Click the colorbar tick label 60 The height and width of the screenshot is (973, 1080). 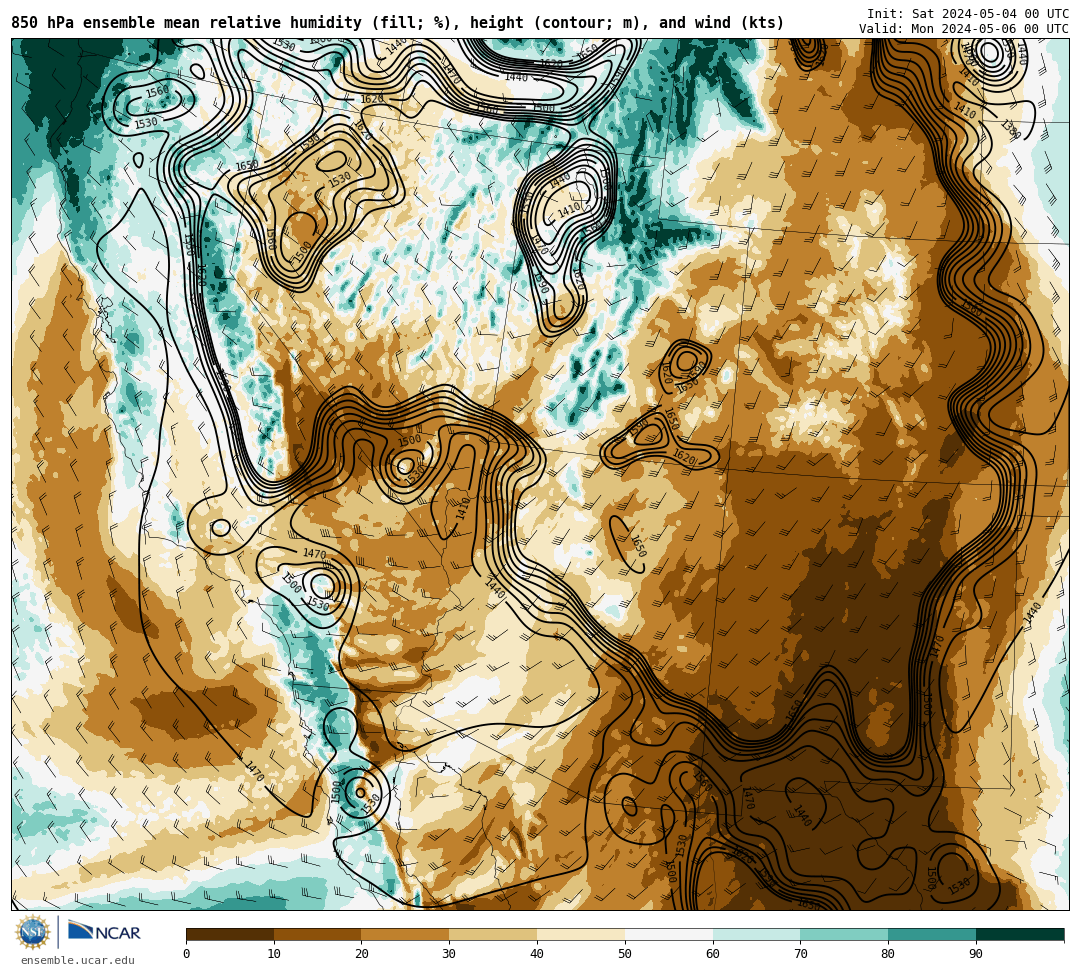pyautogui.click(x=713, y=954)
